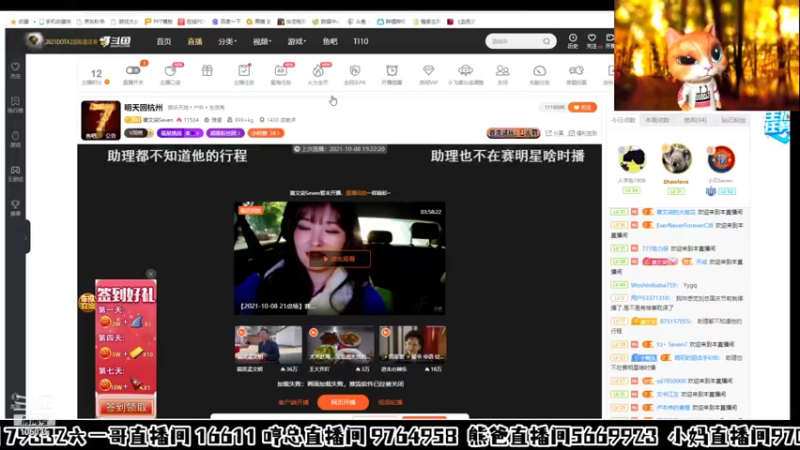Open the 开播提醒 alarm clock icon
Screen dimensions: 800x450
(x=392, y=74)
